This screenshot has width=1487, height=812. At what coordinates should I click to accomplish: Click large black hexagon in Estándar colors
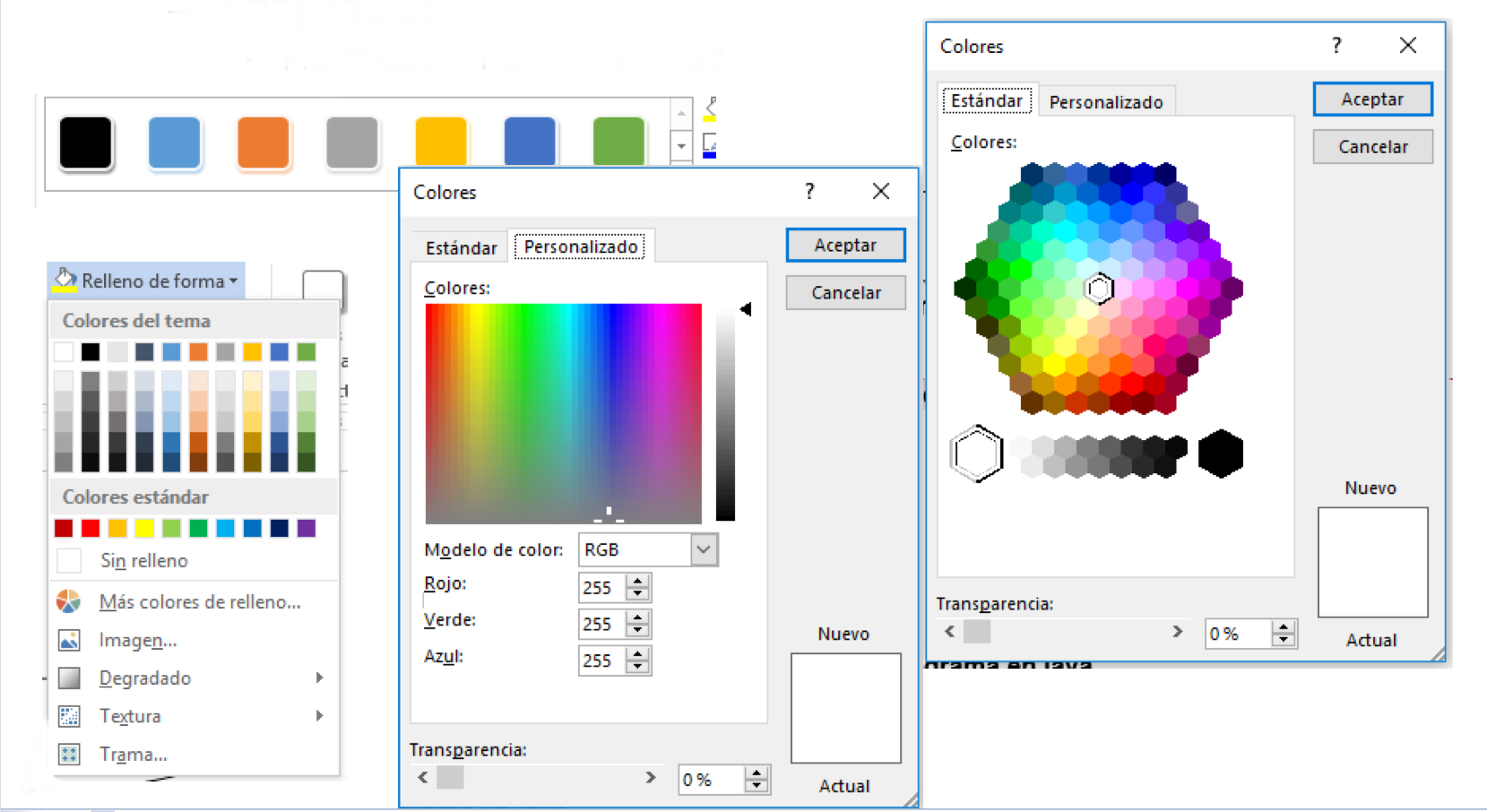[1221, 454]
